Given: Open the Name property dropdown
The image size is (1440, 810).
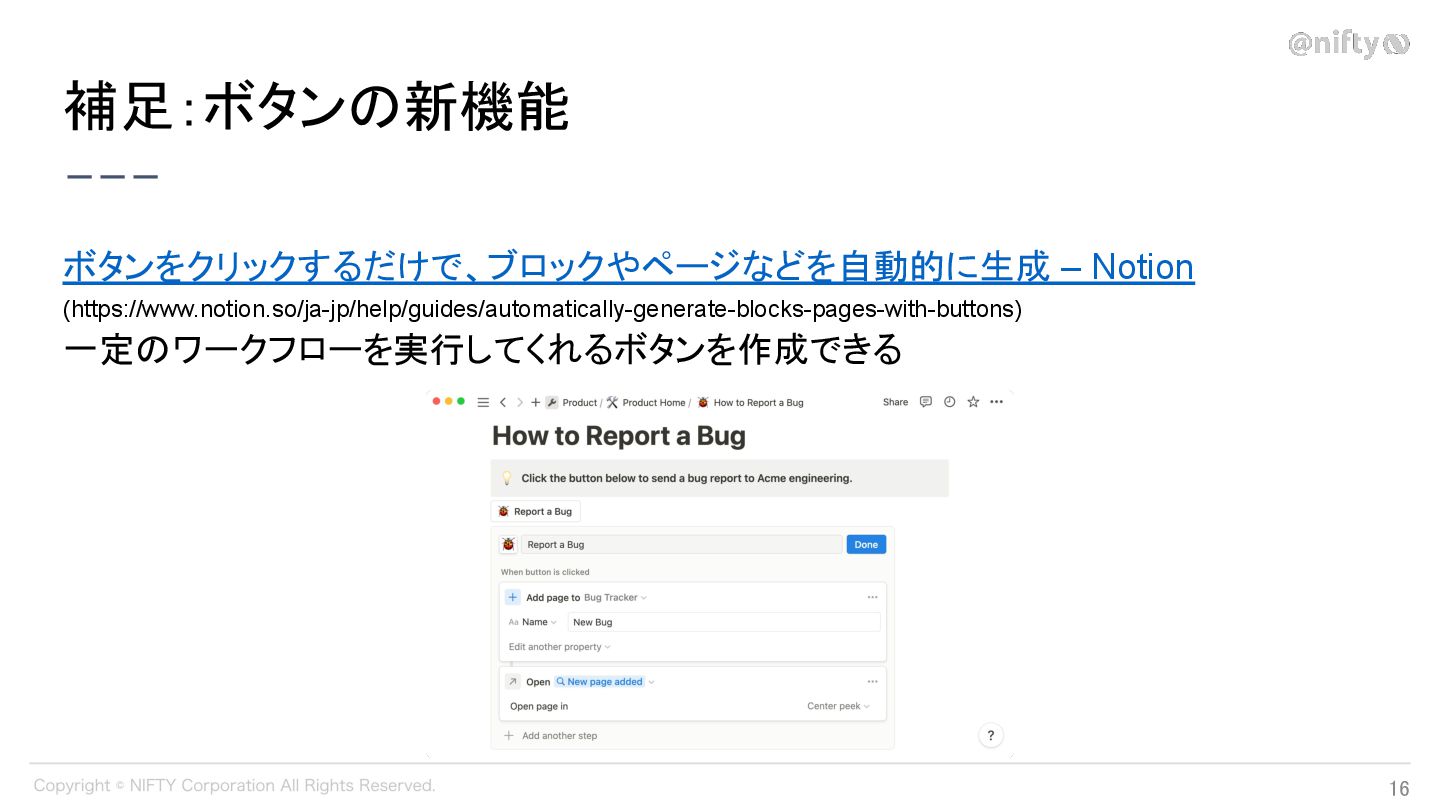Looking at the screenshot, I should pos(539,622).
